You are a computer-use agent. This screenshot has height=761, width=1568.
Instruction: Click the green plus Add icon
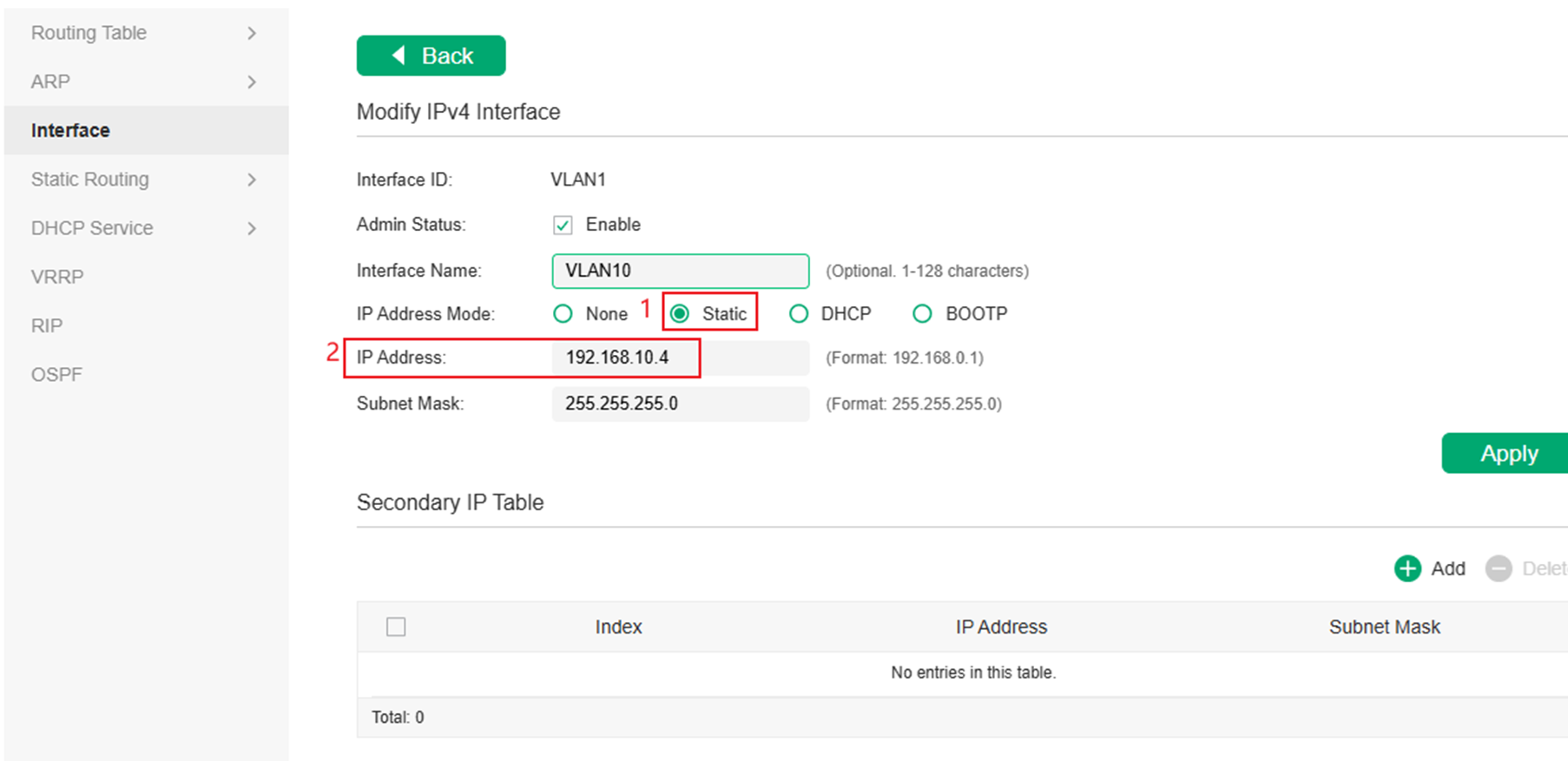(1407, 568)
